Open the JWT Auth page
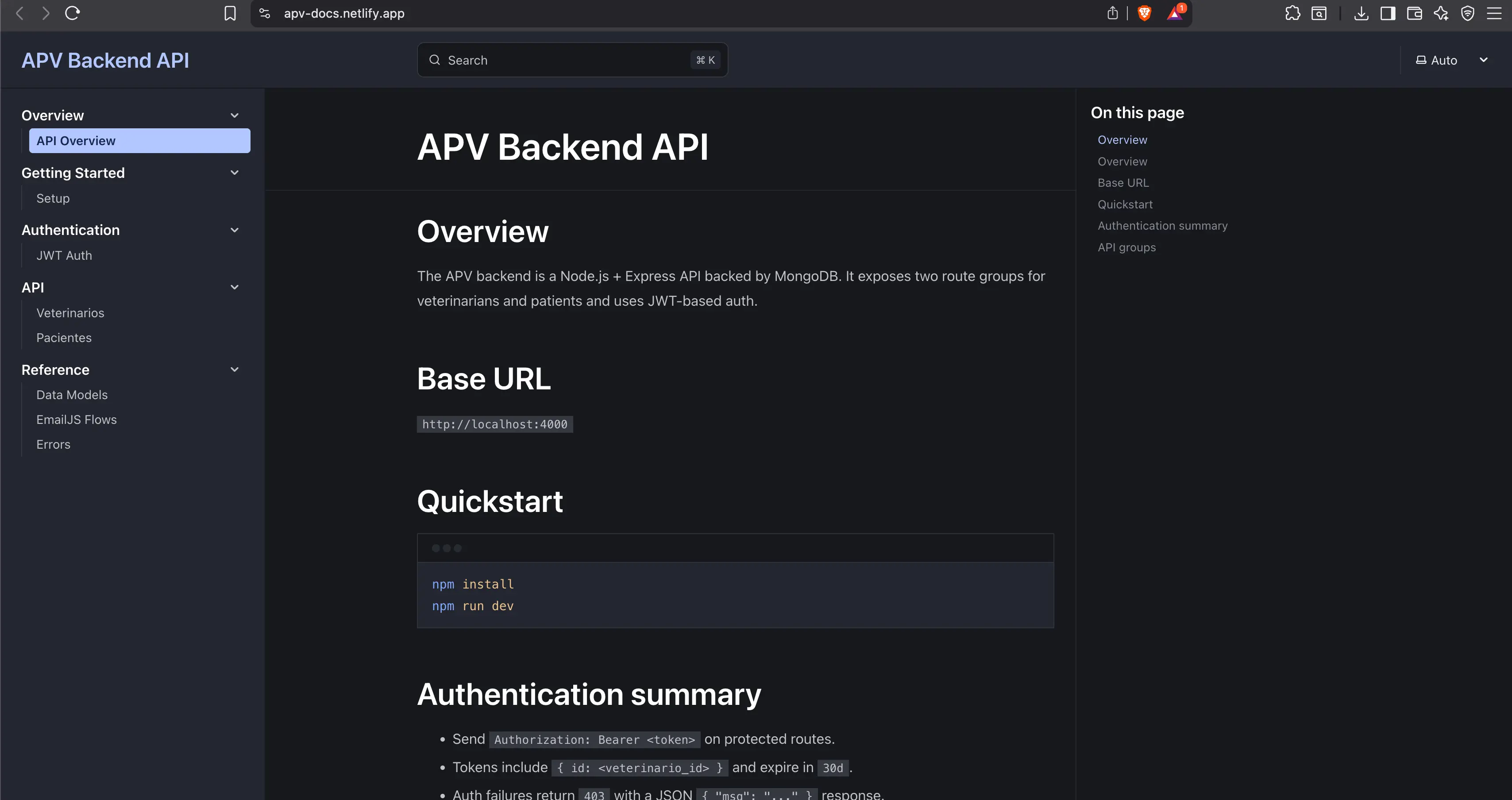 [x=64, y=255]
